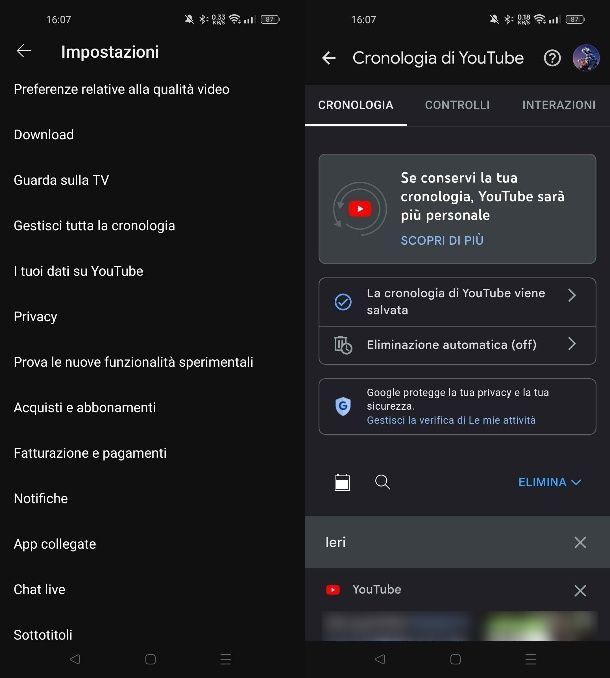Tap Android home button under Impostazioni screen

tap(150, 659)
